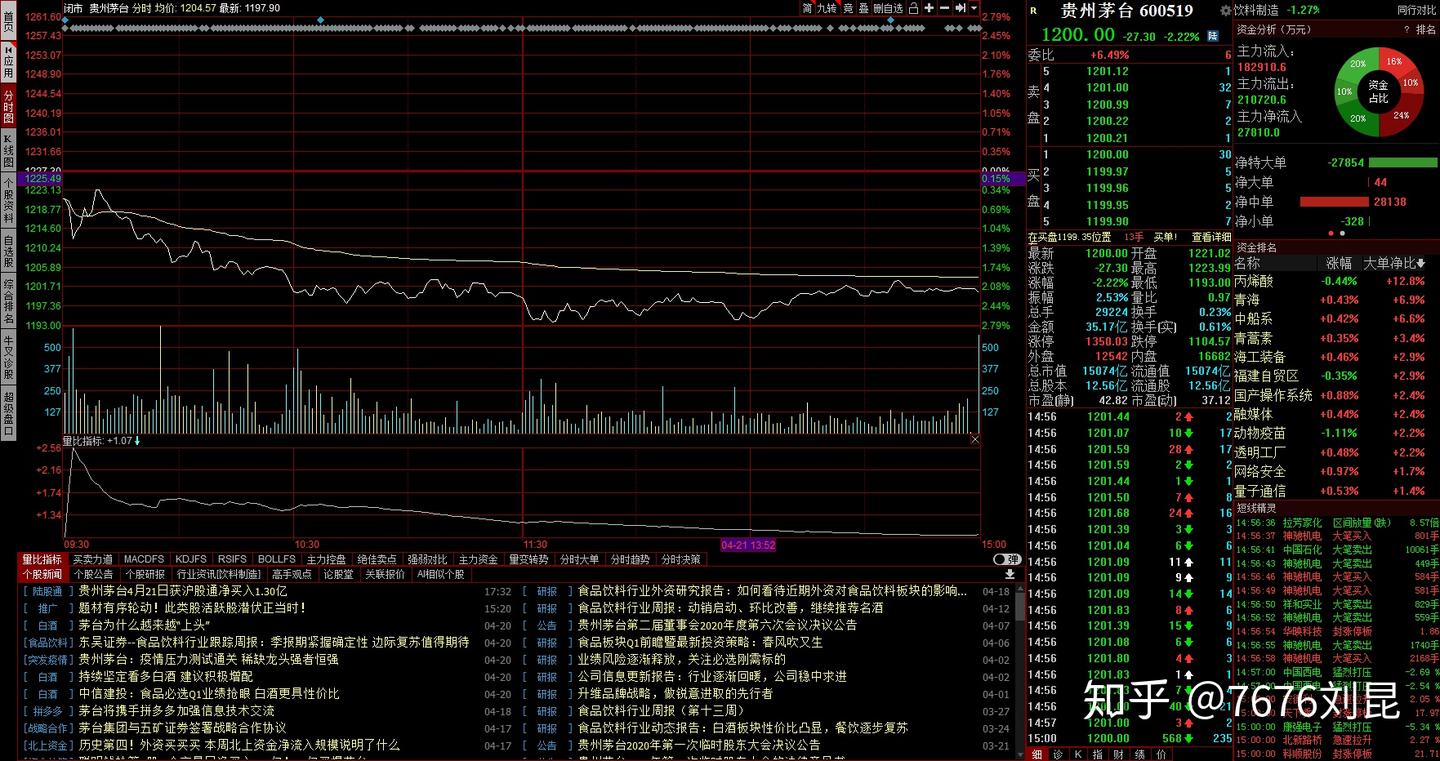
Task: Click the minus zoom-out icon above the chart
Action: tap(944, 8)
